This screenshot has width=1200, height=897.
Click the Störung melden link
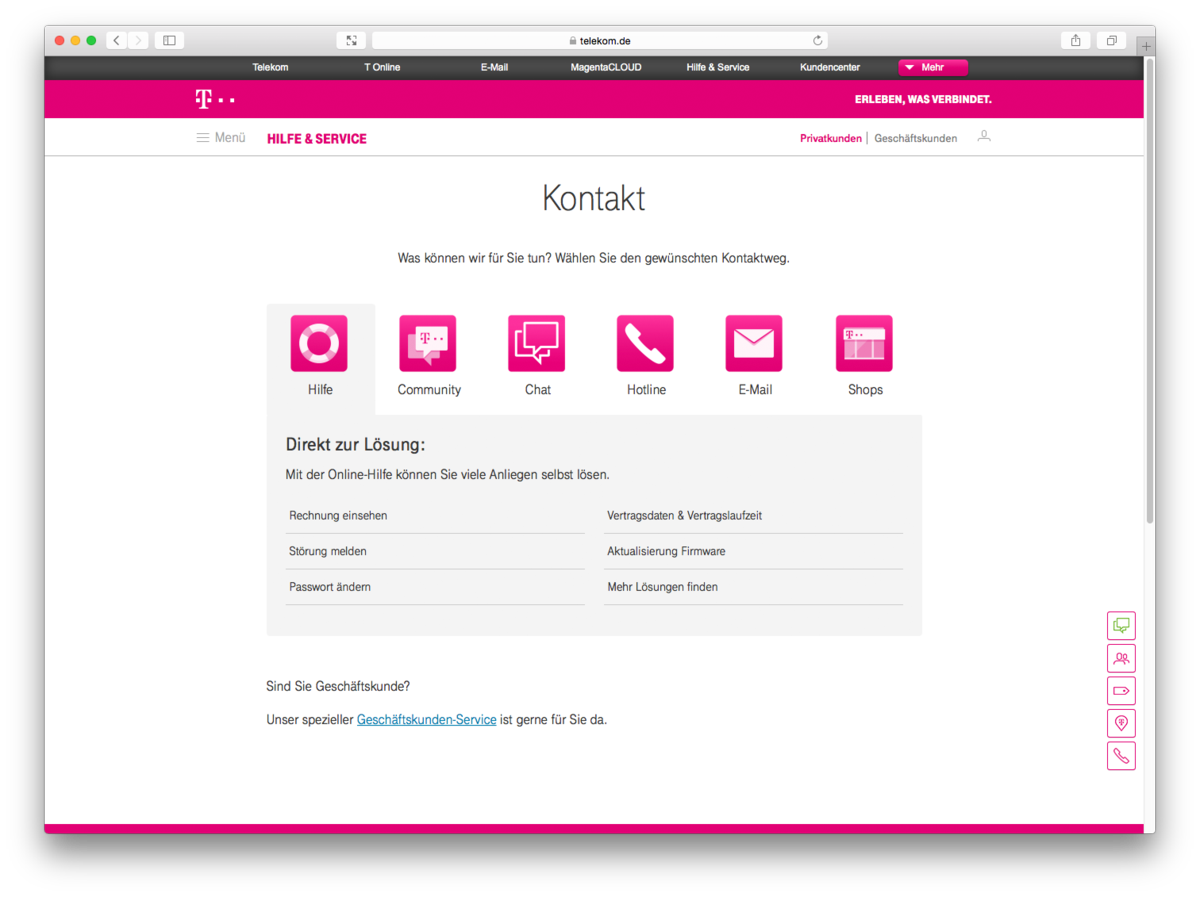click(x=328, y=552)
